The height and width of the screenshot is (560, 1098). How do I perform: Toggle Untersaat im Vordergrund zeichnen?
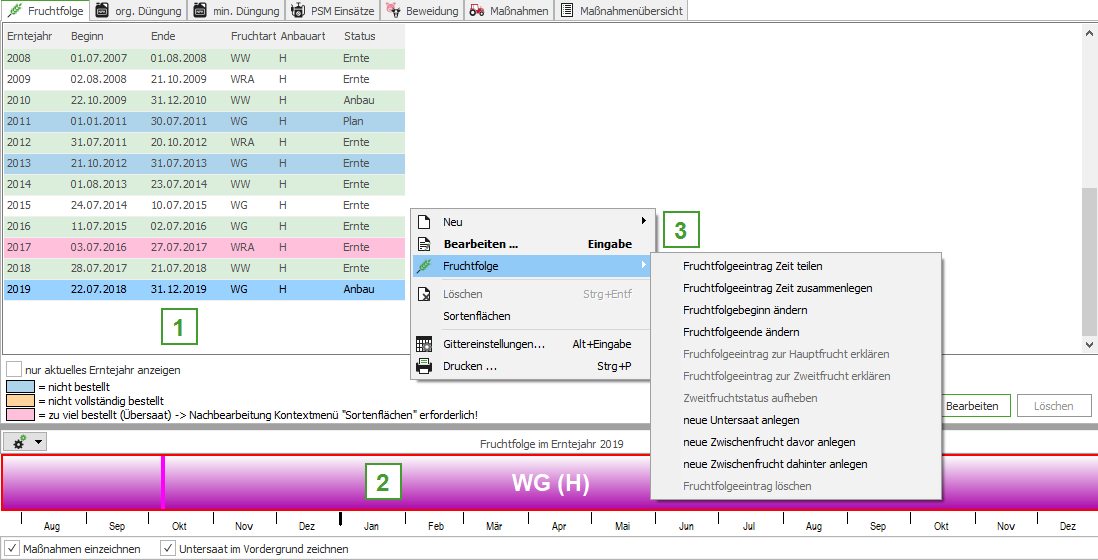coord(168,548)
